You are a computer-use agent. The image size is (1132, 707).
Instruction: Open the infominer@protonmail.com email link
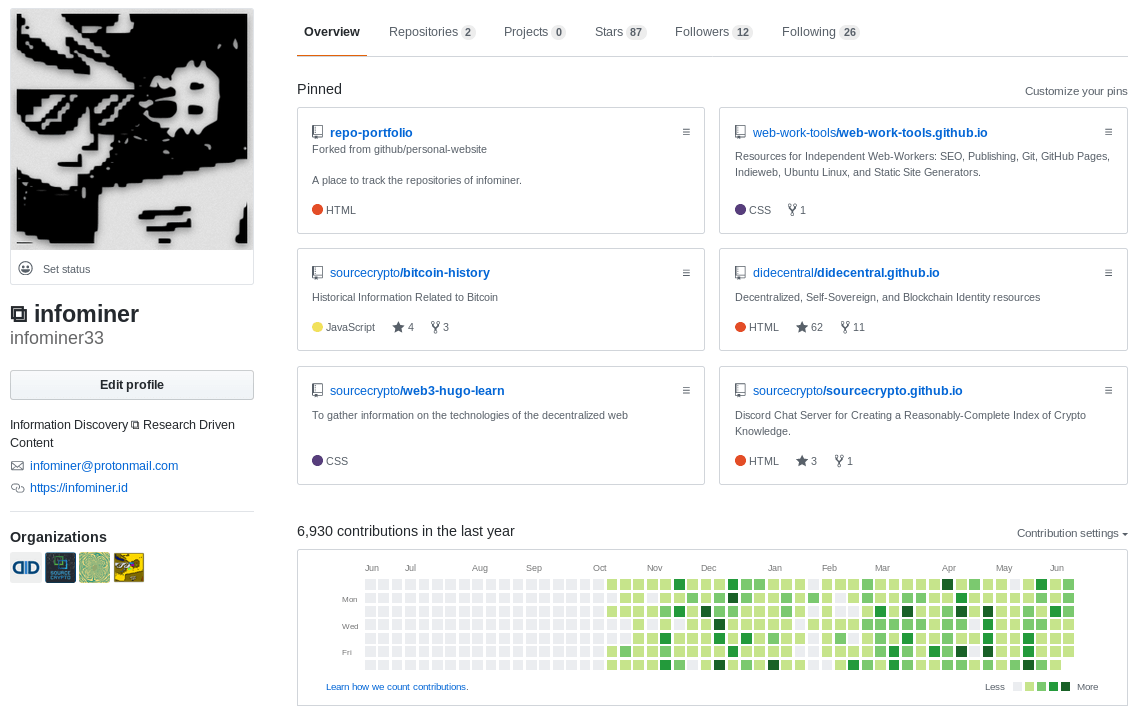tap(104, 466)
